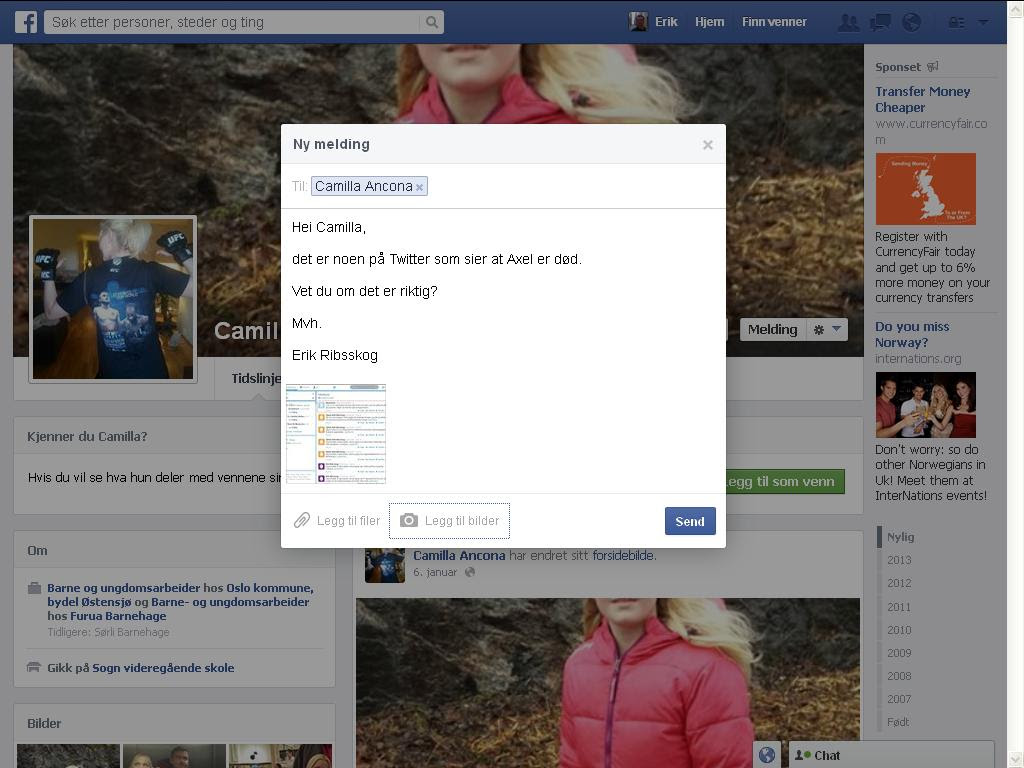Viewport: 1024px width, 768px height.
Task: Jump to 2007 on timeline
Action: (x=899, y=699)
